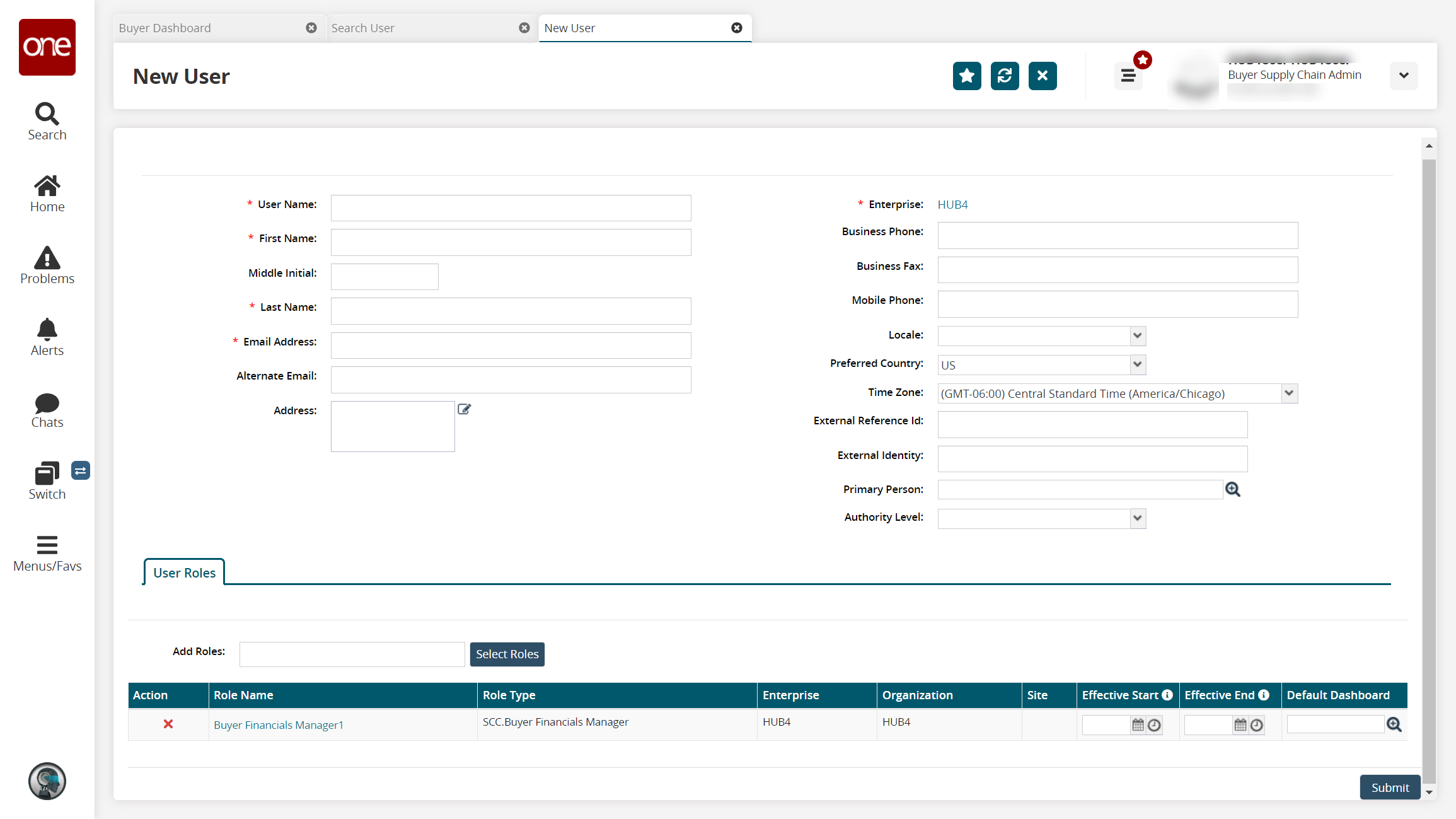Open Default Dashboard lookup magnifier
The image size is (1456, 819).
[1394, 724]
